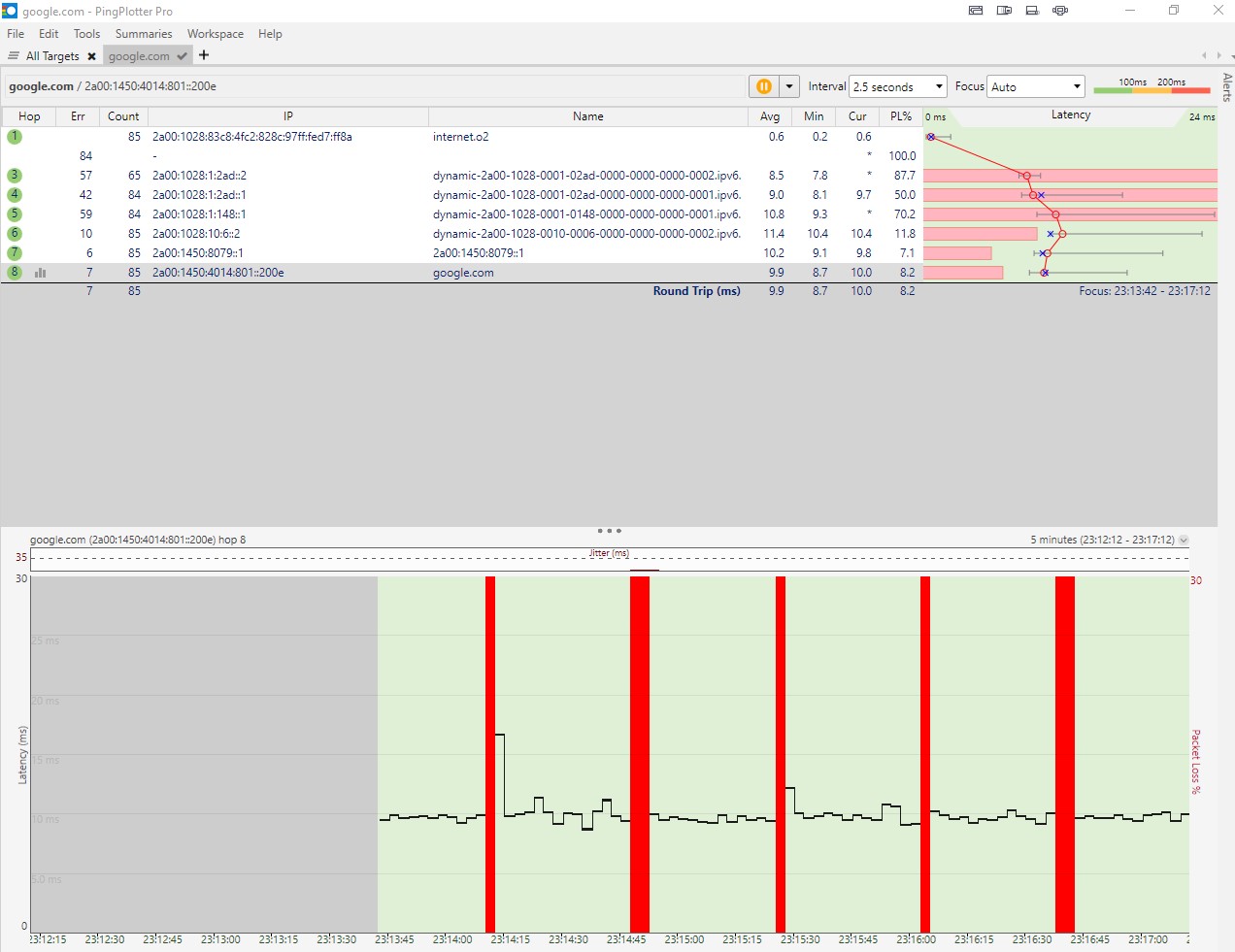This screenshot has height=952, width=1235.
Task: Click the rightmost layout icon in title bar
Action: tap(1060, 11)
